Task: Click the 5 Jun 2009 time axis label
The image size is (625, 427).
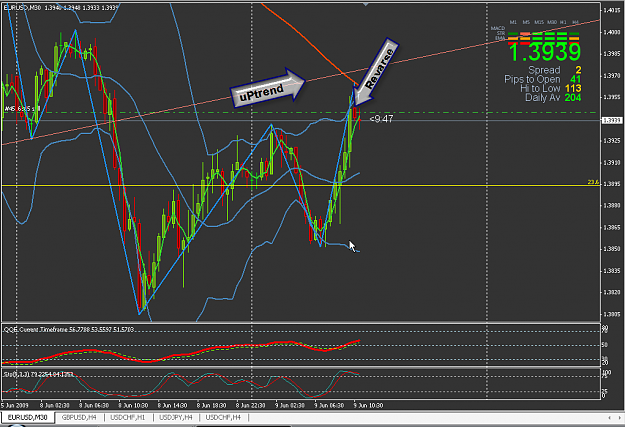Action: [x=13, y=405]
